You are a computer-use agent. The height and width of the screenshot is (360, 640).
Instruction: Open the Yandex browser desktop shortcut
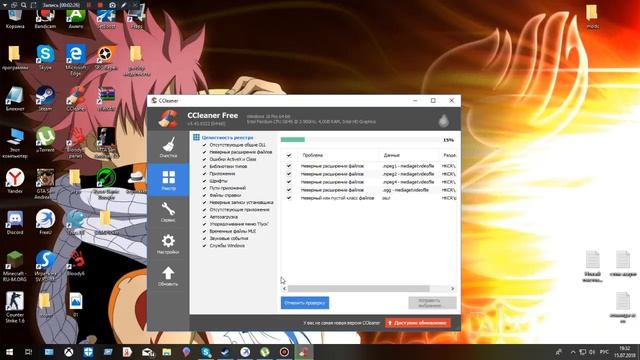[15, 180]
